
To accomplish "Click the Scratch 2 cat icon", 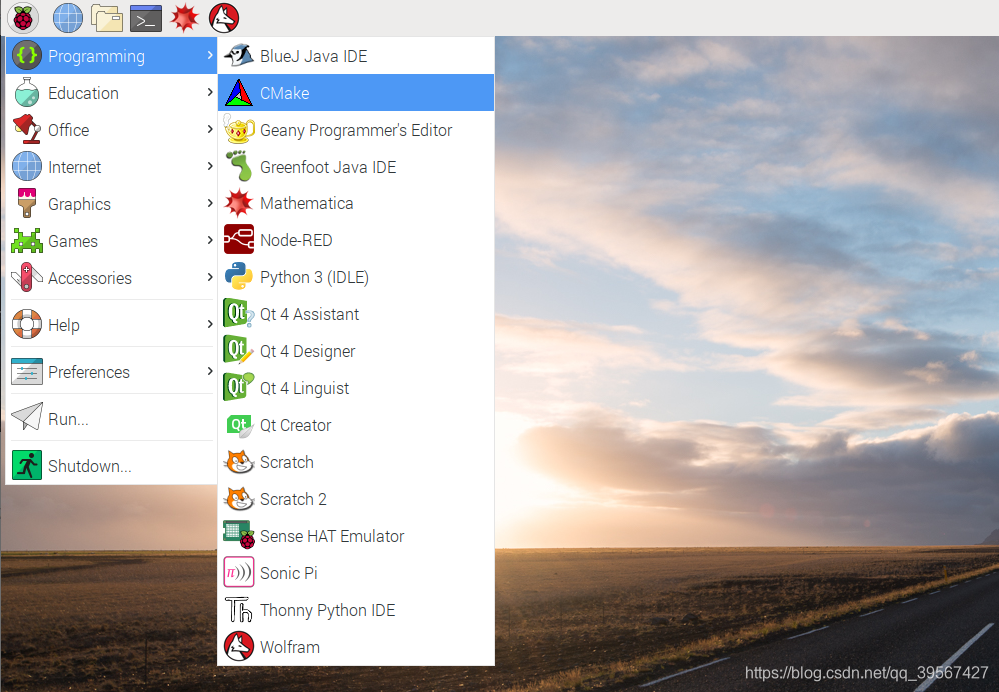I will 239,499.
